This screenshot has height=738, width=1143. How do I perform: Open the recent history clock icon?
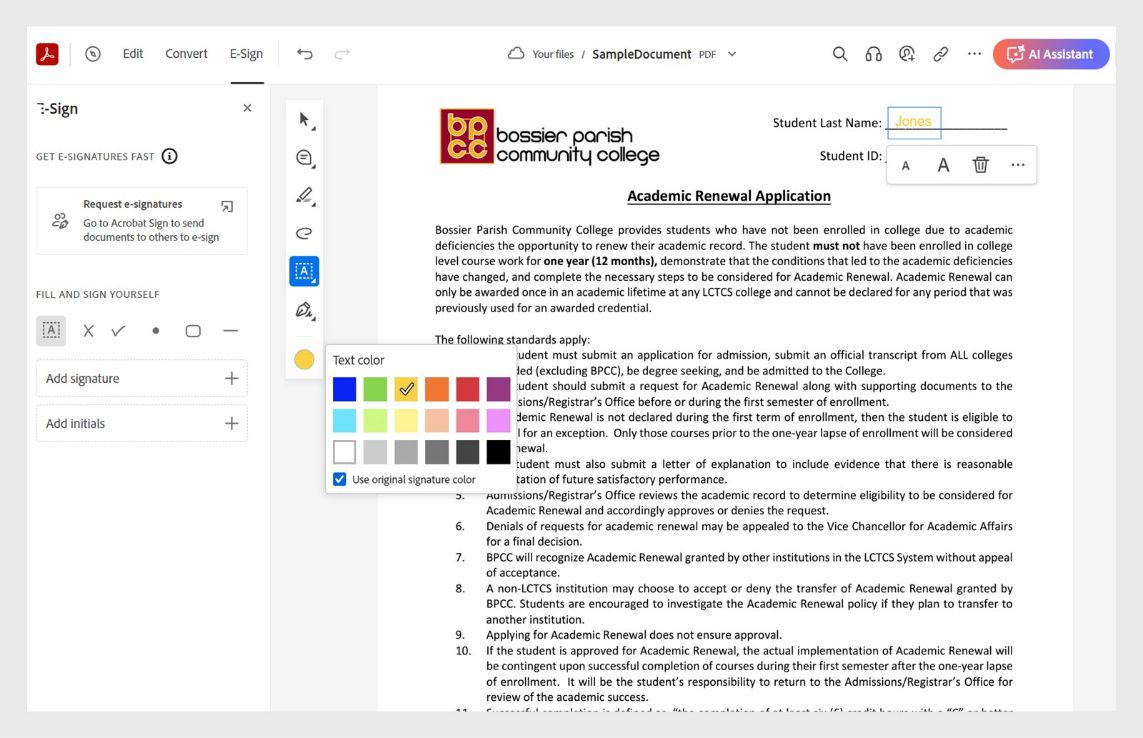coord(93,54)
